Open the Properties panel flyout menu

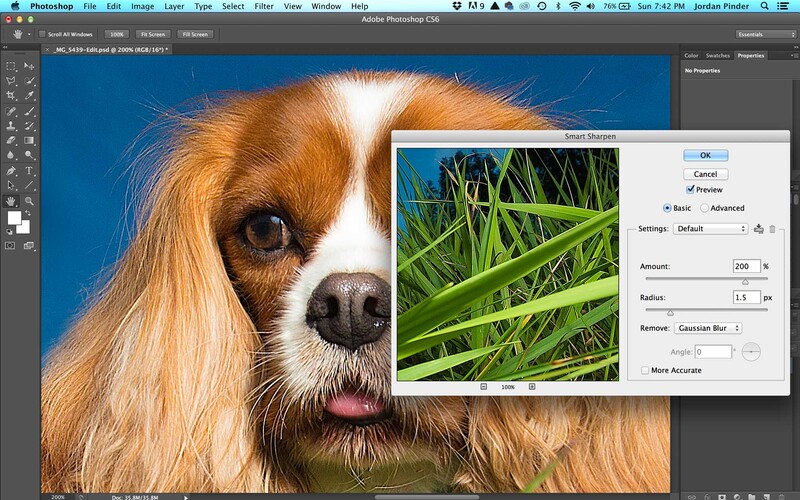point(793,55)
